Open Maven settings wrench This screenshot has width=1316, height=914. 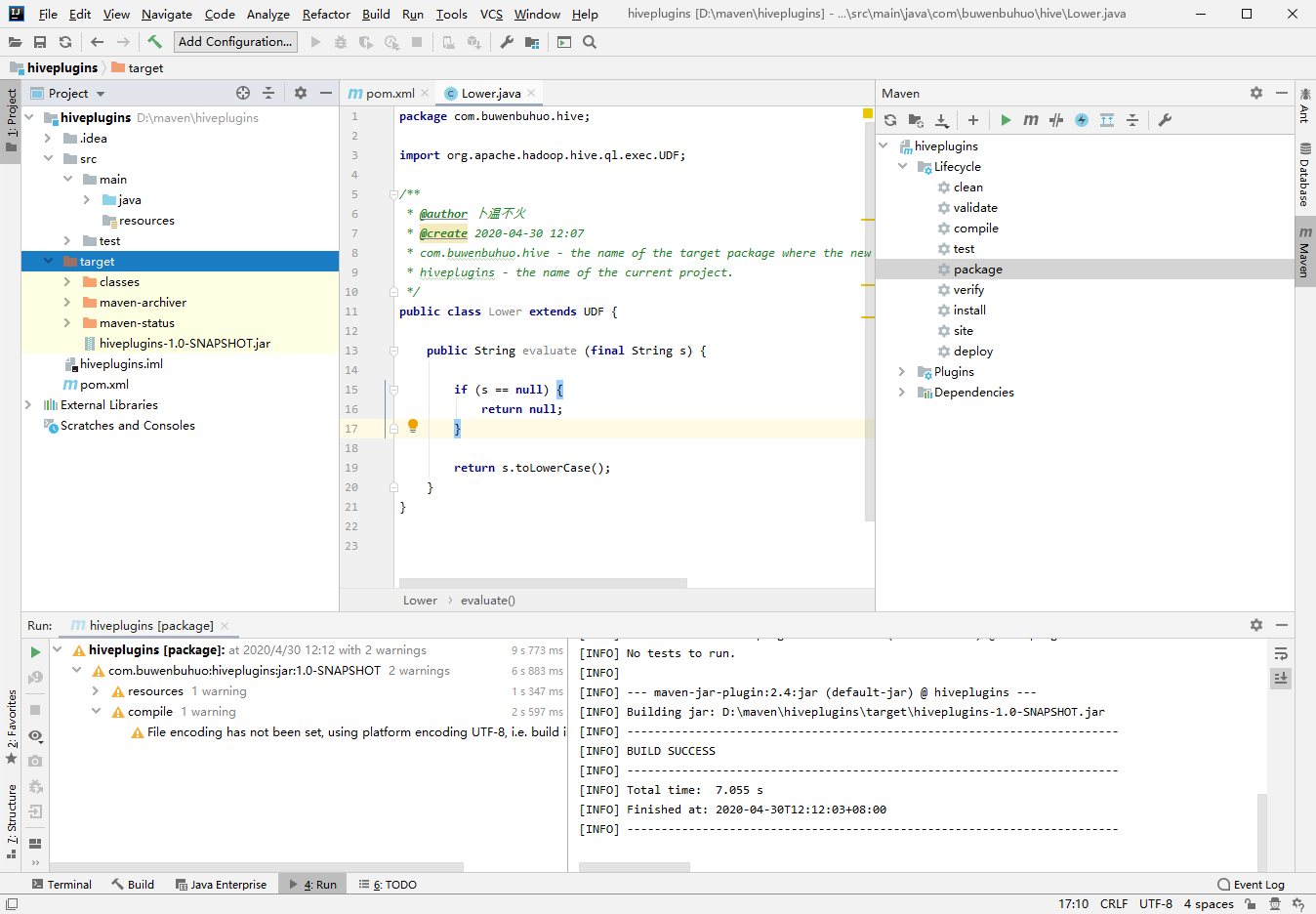point(1165,120)
